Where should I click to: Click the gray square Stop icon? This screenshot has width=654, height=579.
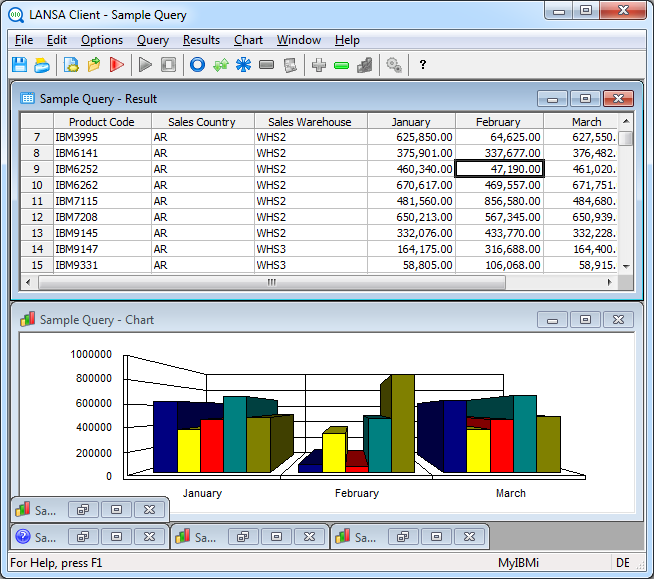[x=169, y=65]
